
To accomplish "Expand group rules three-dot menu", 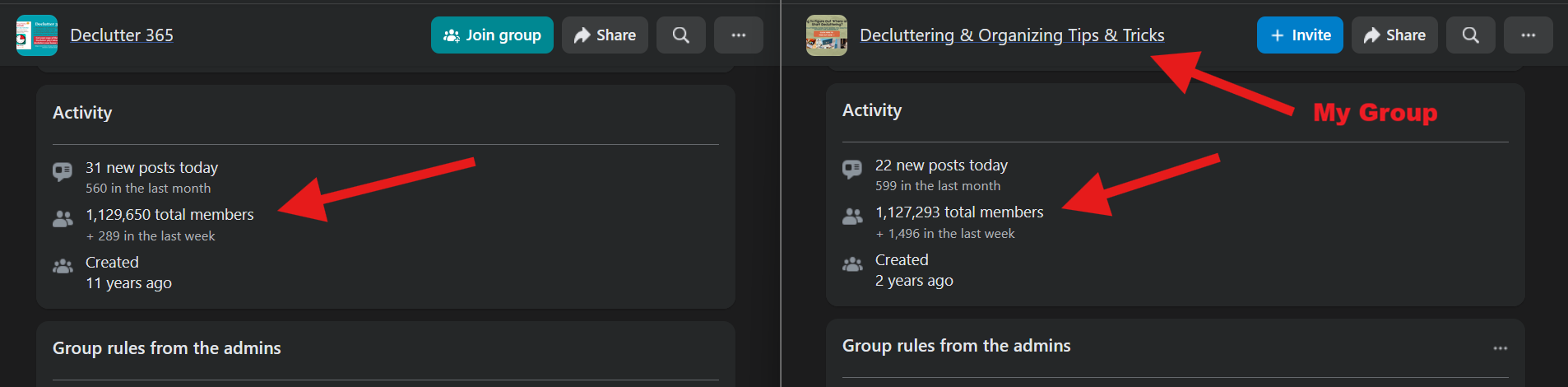I will click(x=1501, y=348).
